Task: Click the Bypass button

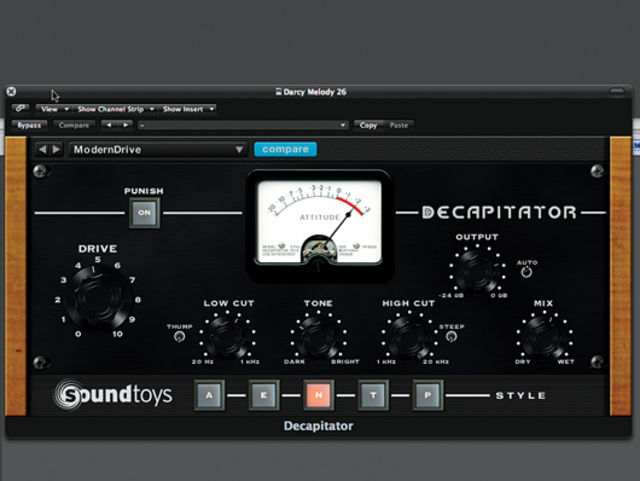Action: [x=29, y=125]
